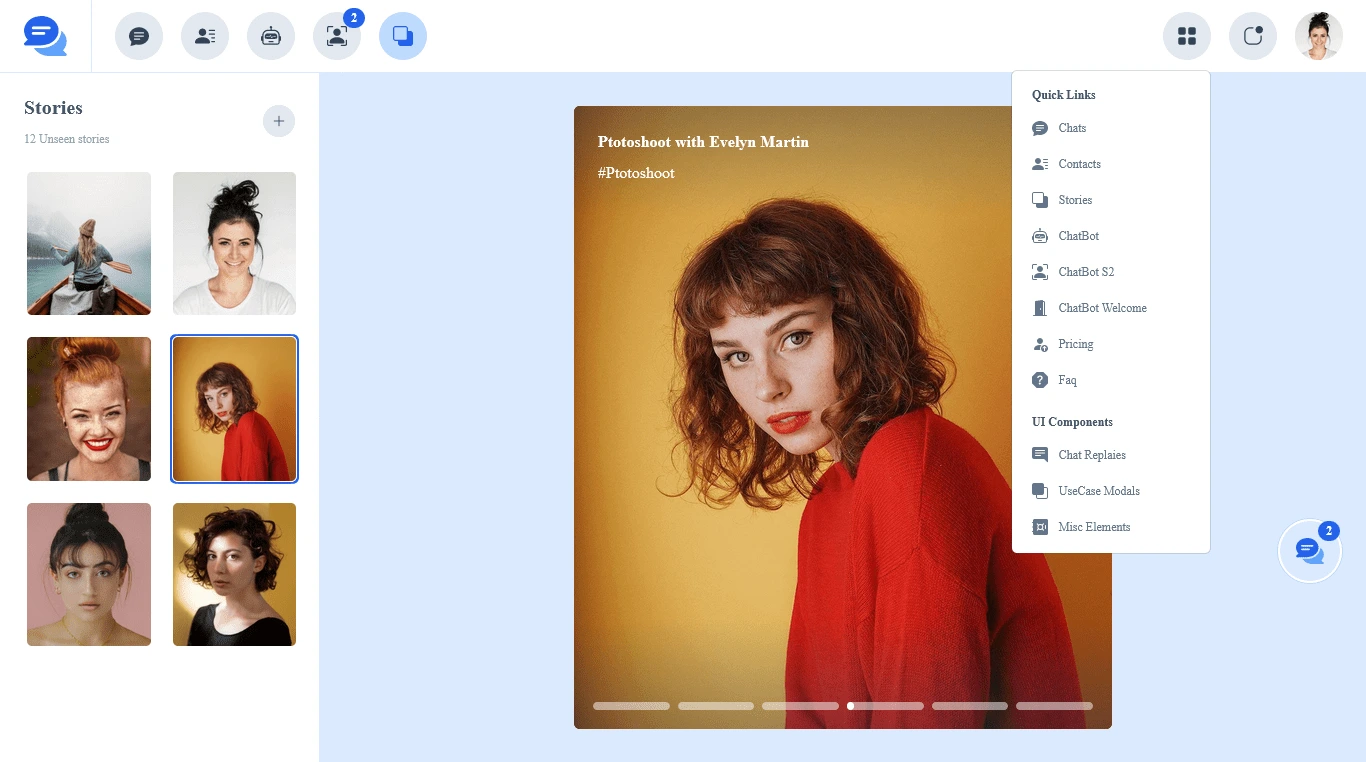Click the Contacts person icon in dropdown

point(1040,164)
